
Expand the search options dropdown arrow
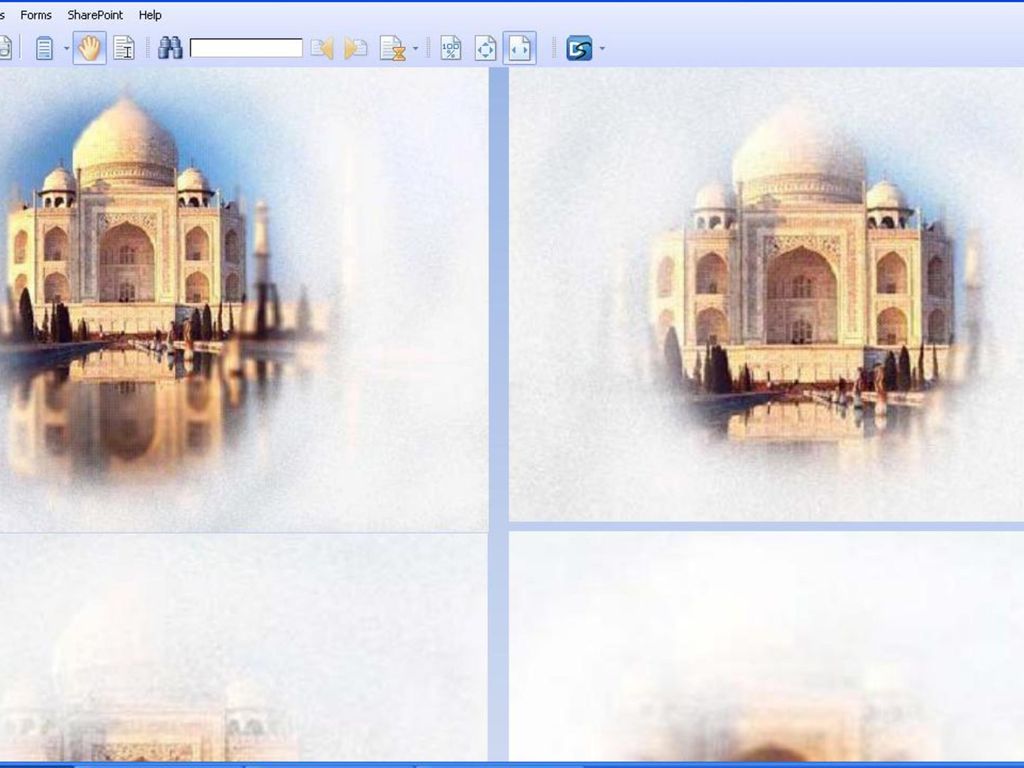point(415,48)
